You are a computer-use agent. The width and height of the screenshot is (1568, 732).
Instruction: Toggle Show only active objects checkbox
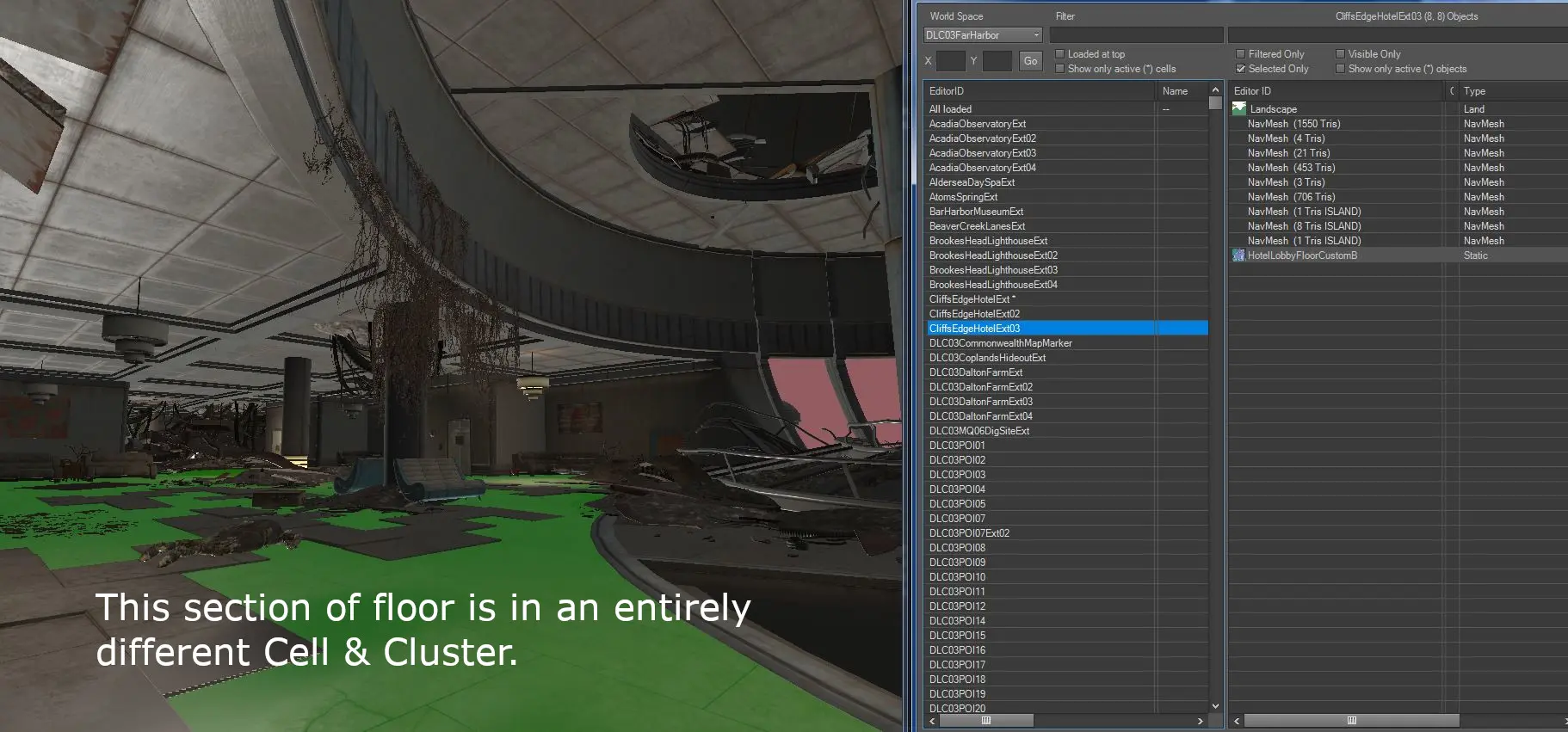click(1340, 69)
